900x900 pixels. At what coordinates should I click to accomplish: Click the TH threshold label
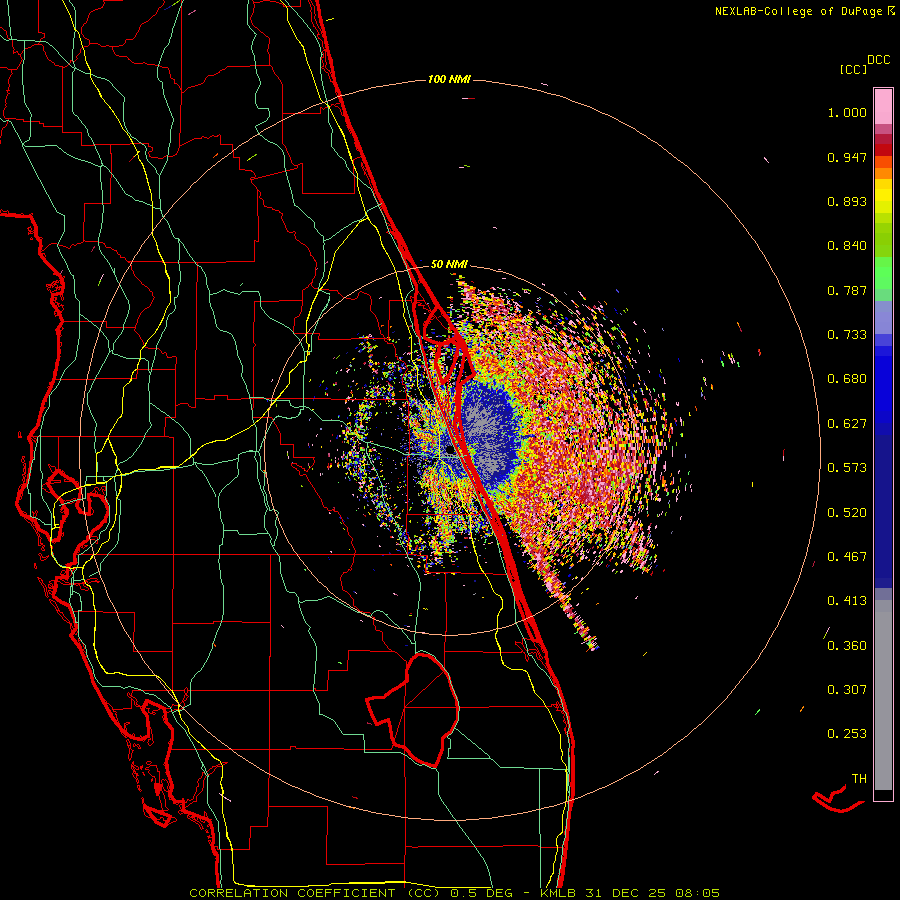click(x=859, y=779)
